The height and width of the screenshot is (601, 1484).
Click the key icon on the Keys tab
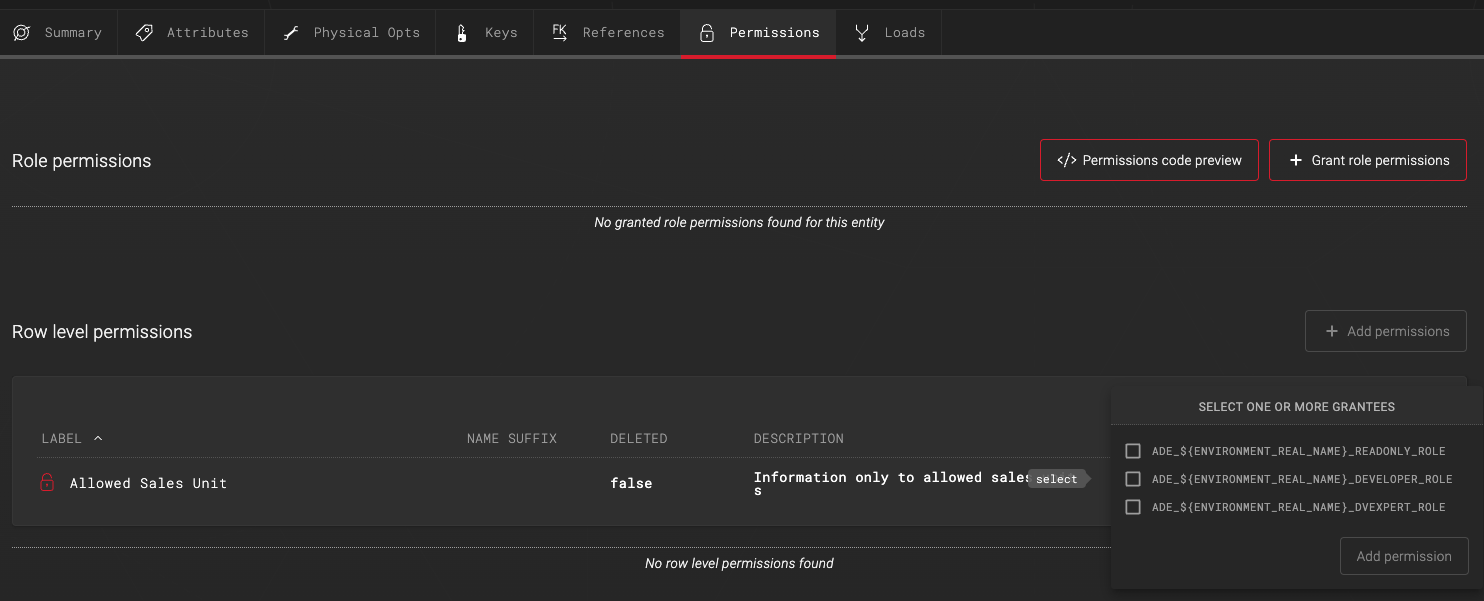click(x=461, y=32)
